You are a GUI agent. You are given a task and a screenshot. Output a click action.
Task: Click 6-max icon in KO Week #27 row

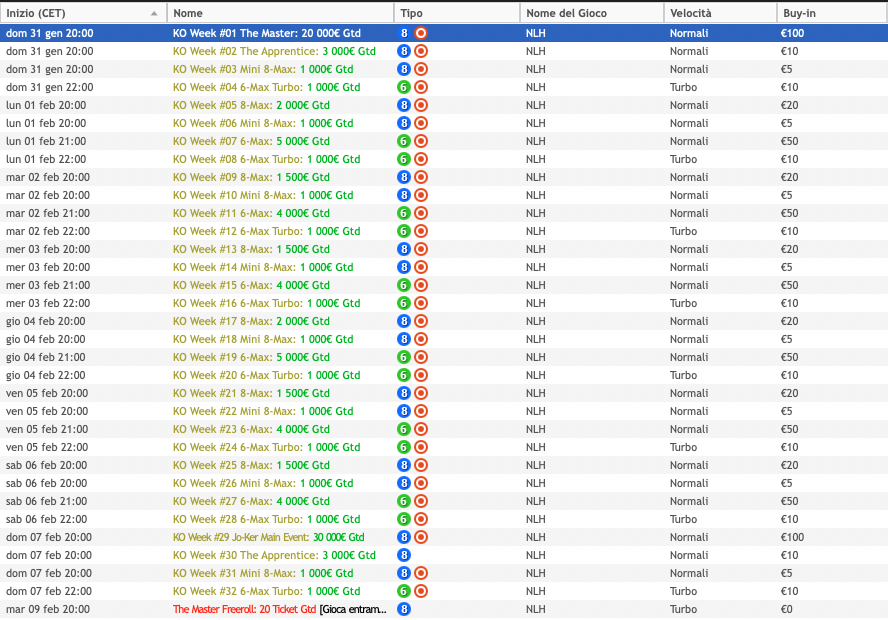click(x=404, y=501)
